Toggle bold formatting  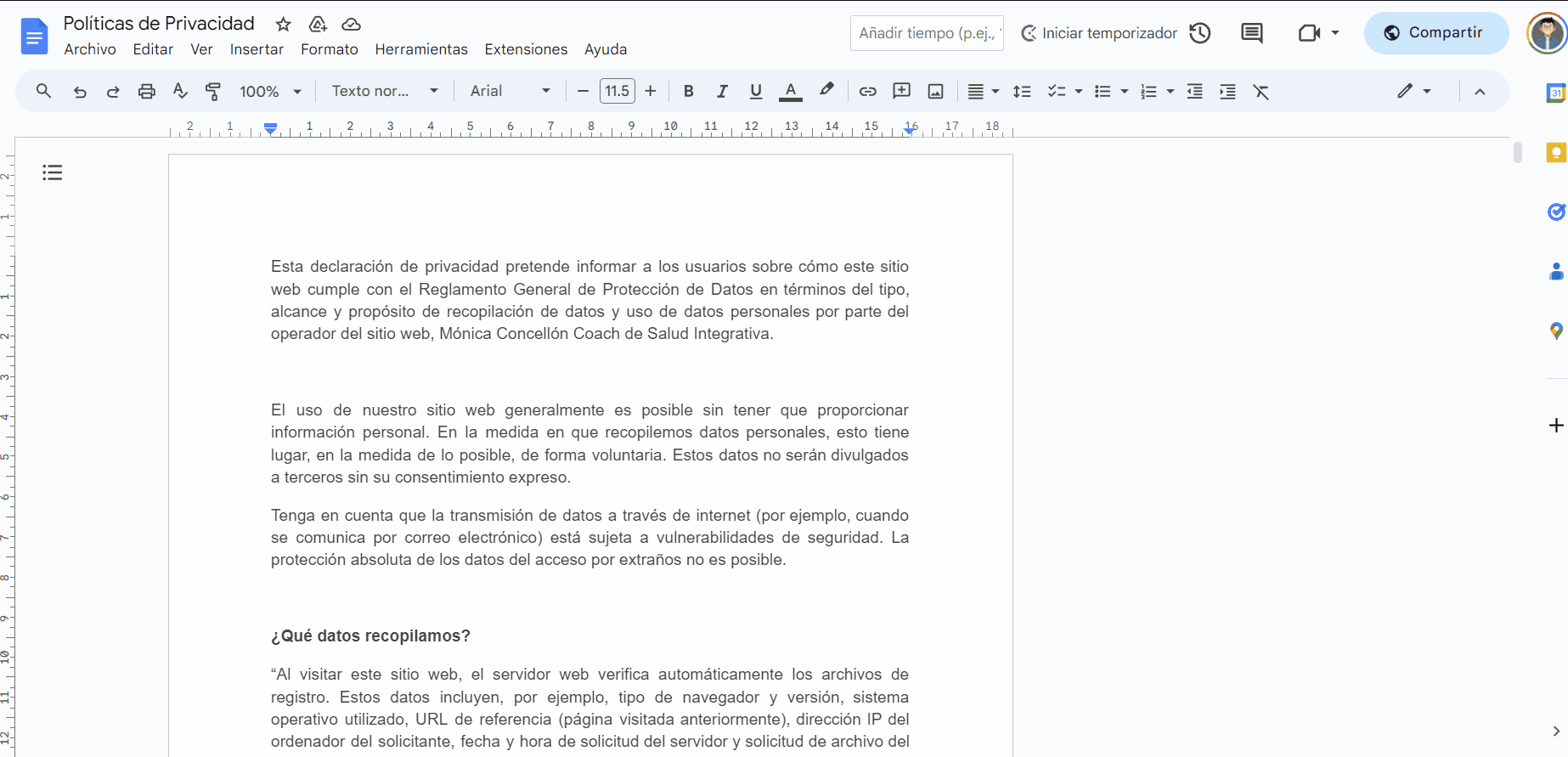(688, 92)
